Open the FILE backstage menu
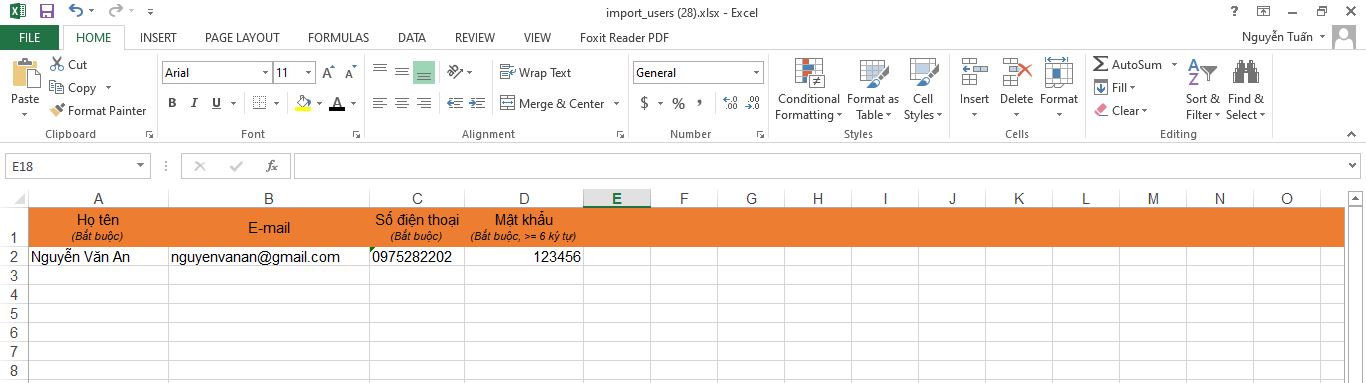1366x383 pixels. pyautogui.click(x=30, y=38)
